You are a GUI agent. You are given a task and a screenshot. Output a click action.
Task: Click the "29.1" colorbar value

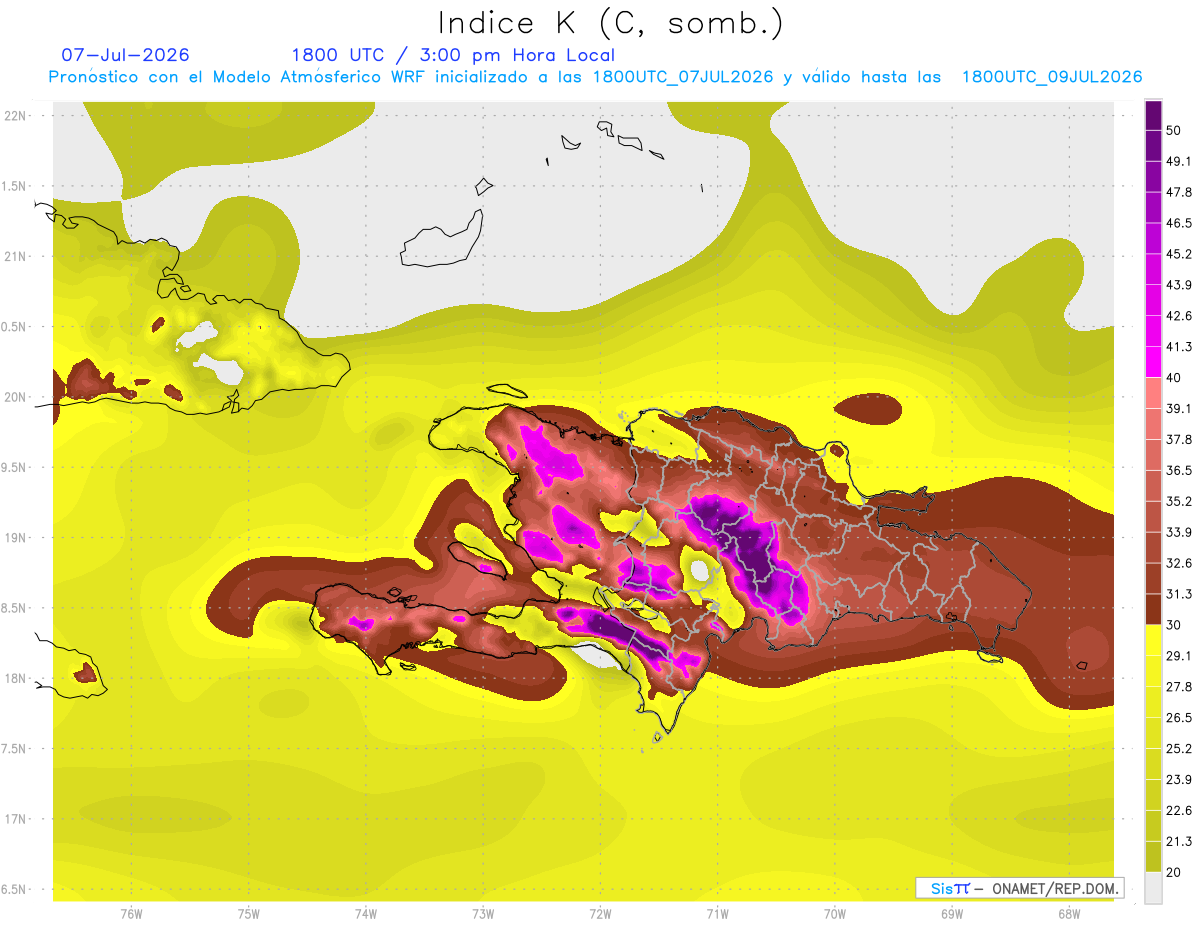[1179, 656]
